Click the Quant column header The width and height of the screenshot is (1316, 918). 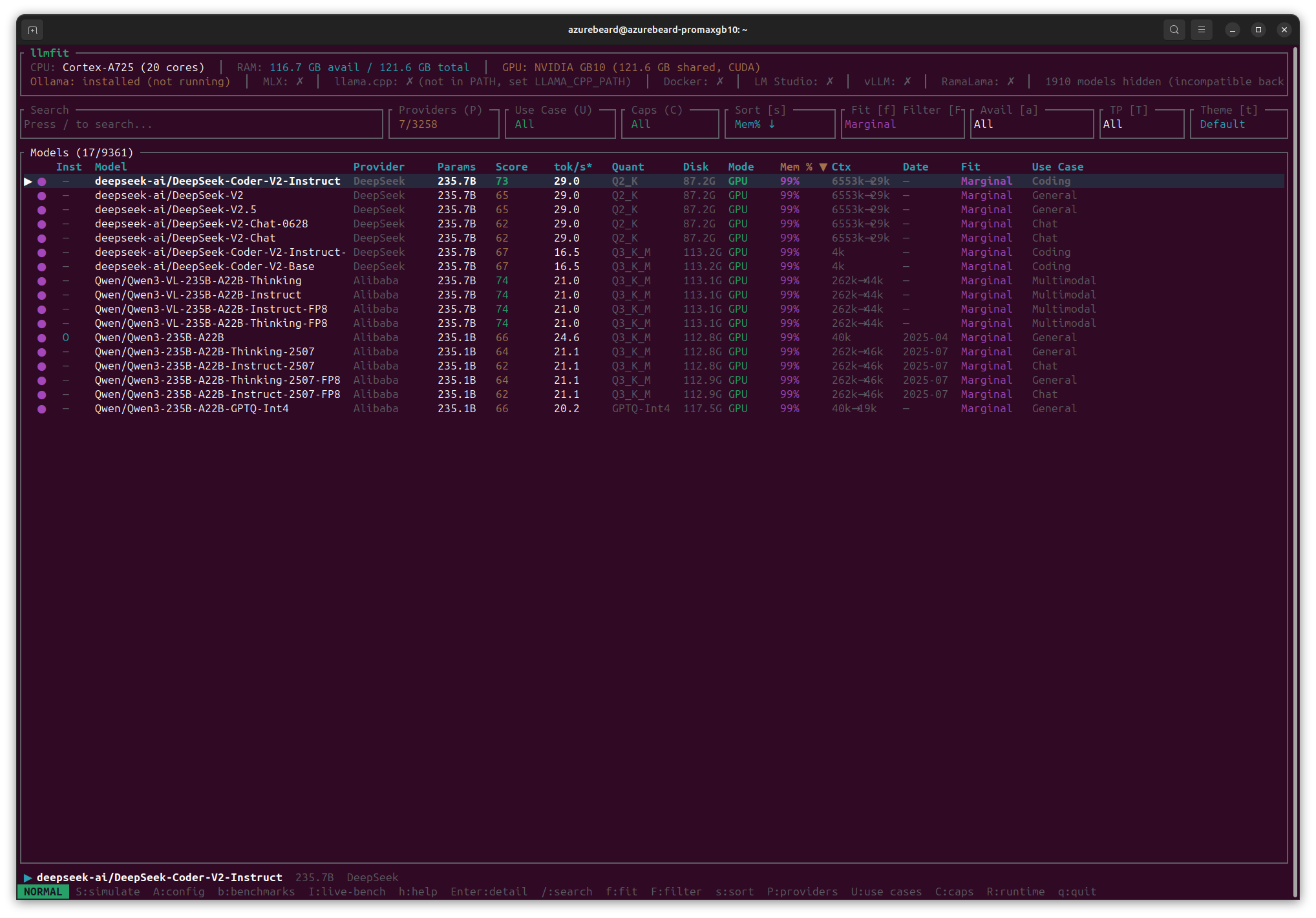coord(628,167)
